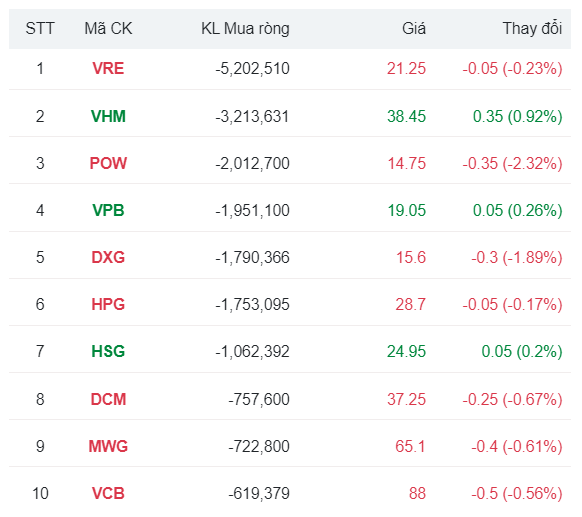The width and height of the screenshot is (582, 517).
Task: Select the VCB ticker symbol
Action: coord(108,494)
